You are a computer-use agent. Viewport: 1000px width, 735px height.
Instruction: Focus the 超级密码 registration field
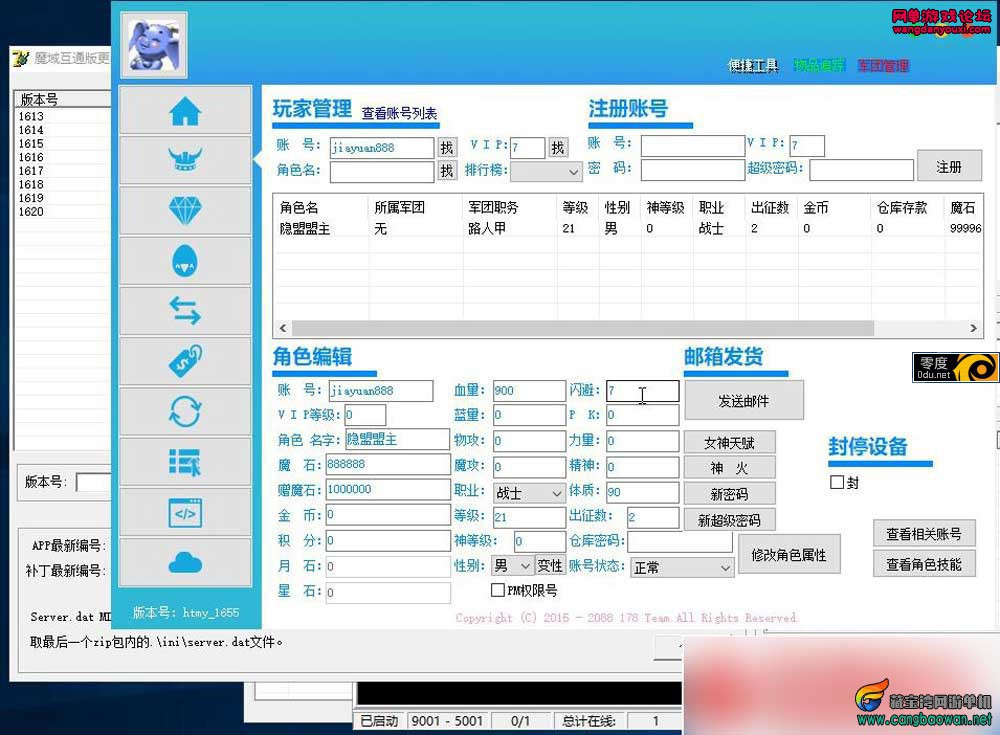(862, 170)
